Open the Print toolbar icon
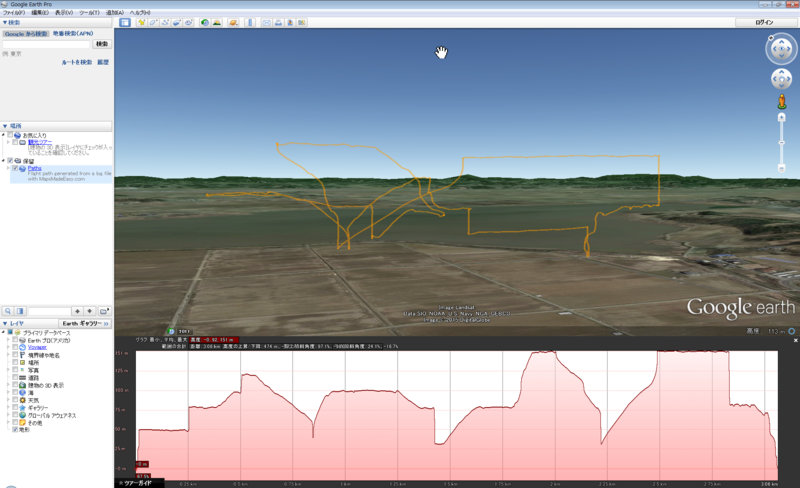The width and height of the screenshot is (800, 488). tap(278, 22)
